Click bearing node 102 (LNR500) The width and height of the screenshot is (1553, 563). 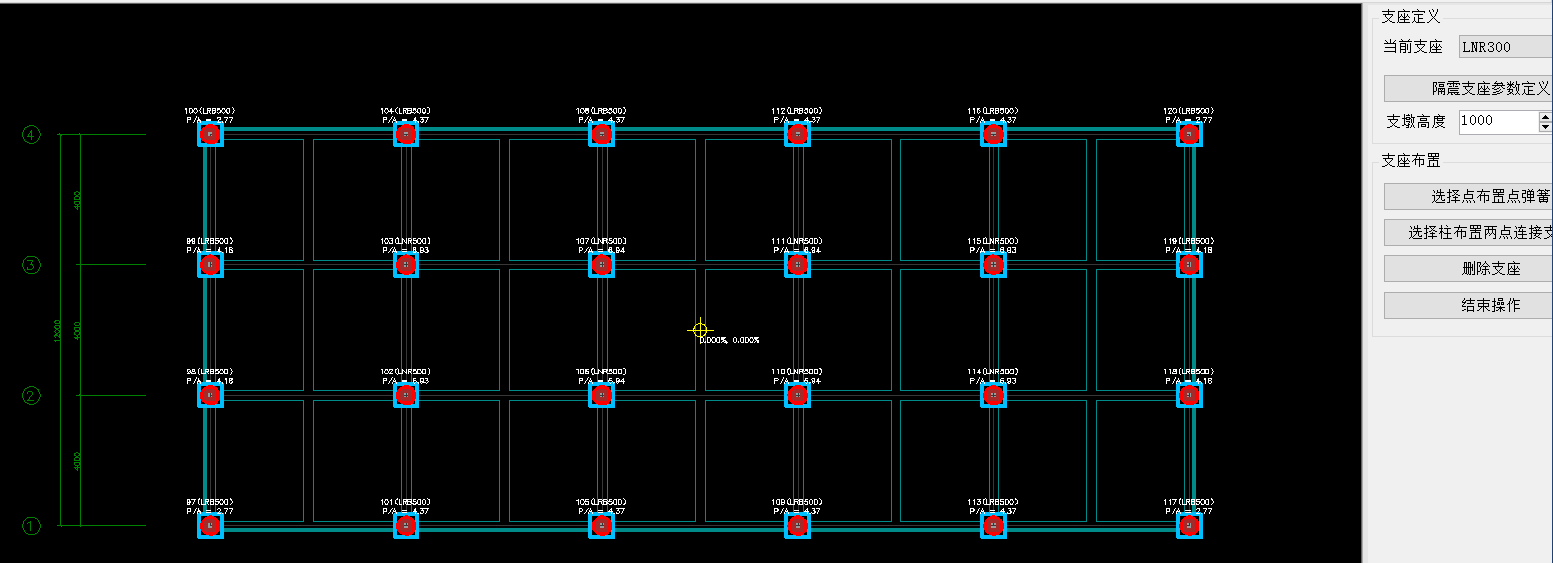(406, 396)
